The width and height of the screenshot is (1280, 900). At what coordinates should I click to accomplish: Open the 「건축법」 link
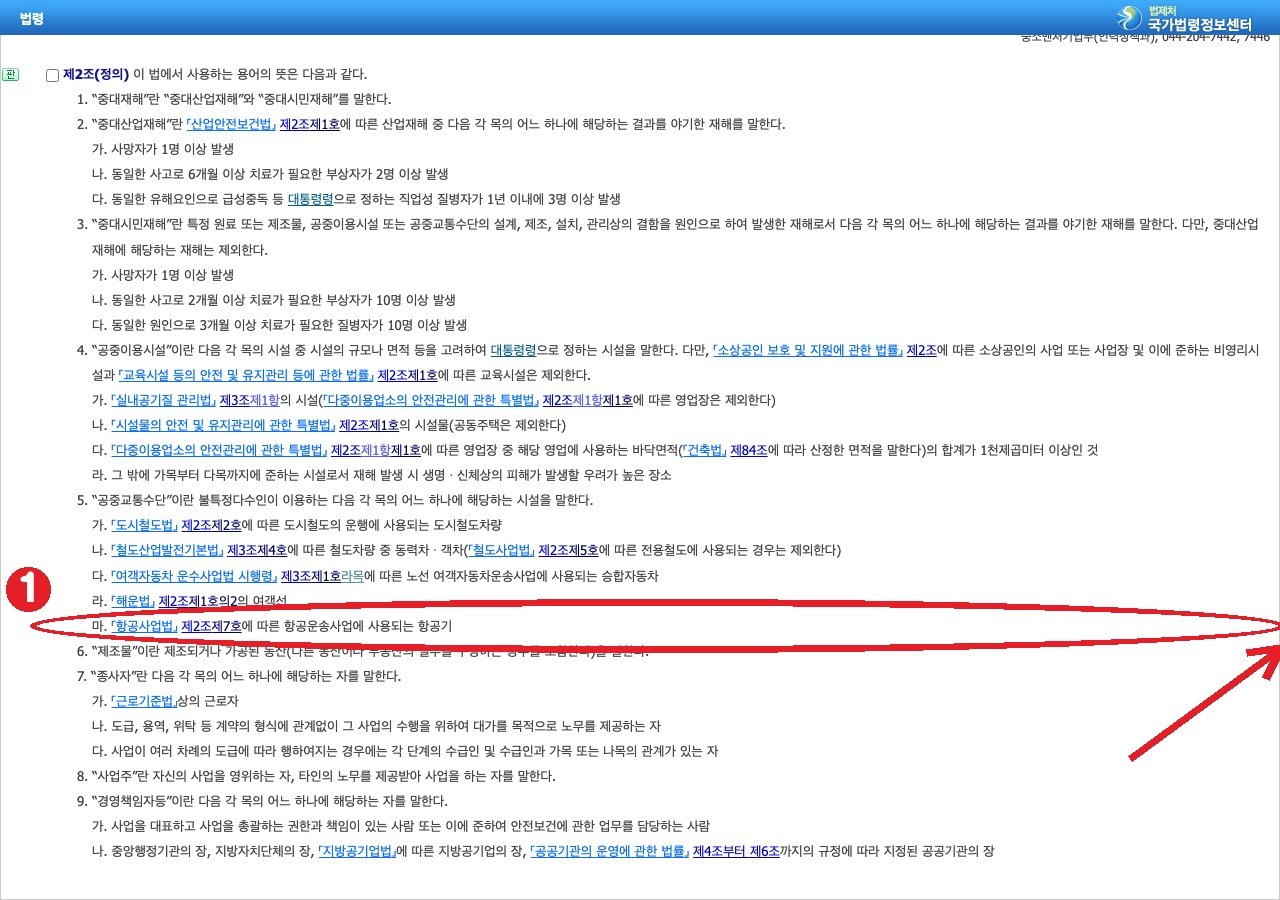click(702, 450)
